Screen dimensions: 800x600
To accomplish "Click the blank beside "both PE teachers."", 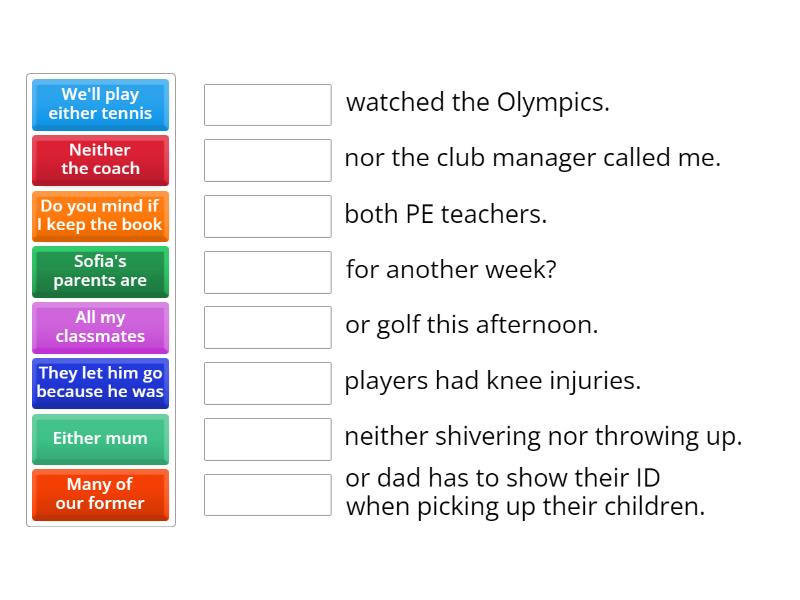I will [x=267, y=216].
